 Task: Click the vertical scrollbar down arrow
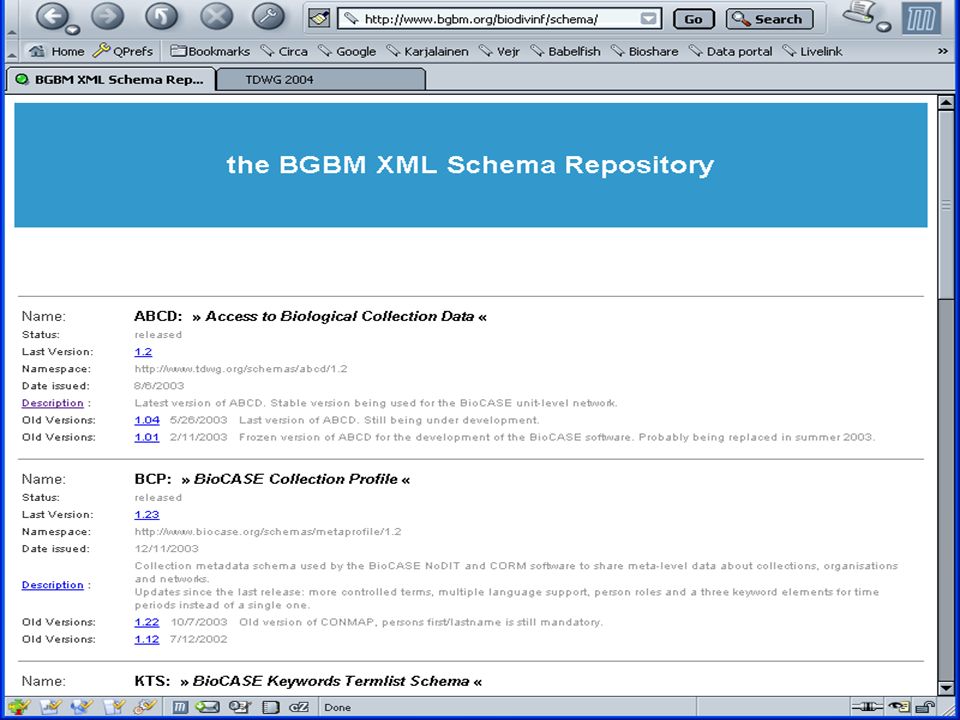946,688
